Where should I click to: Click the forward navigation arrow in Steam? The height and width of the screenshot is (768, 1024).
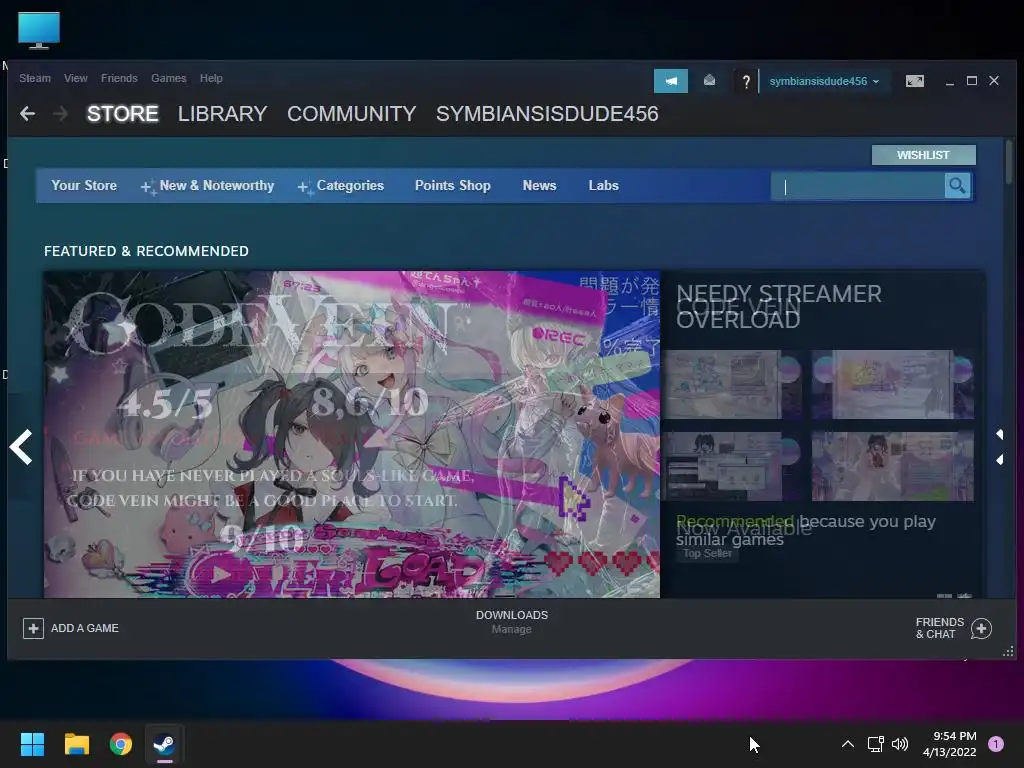pos(60,114)
